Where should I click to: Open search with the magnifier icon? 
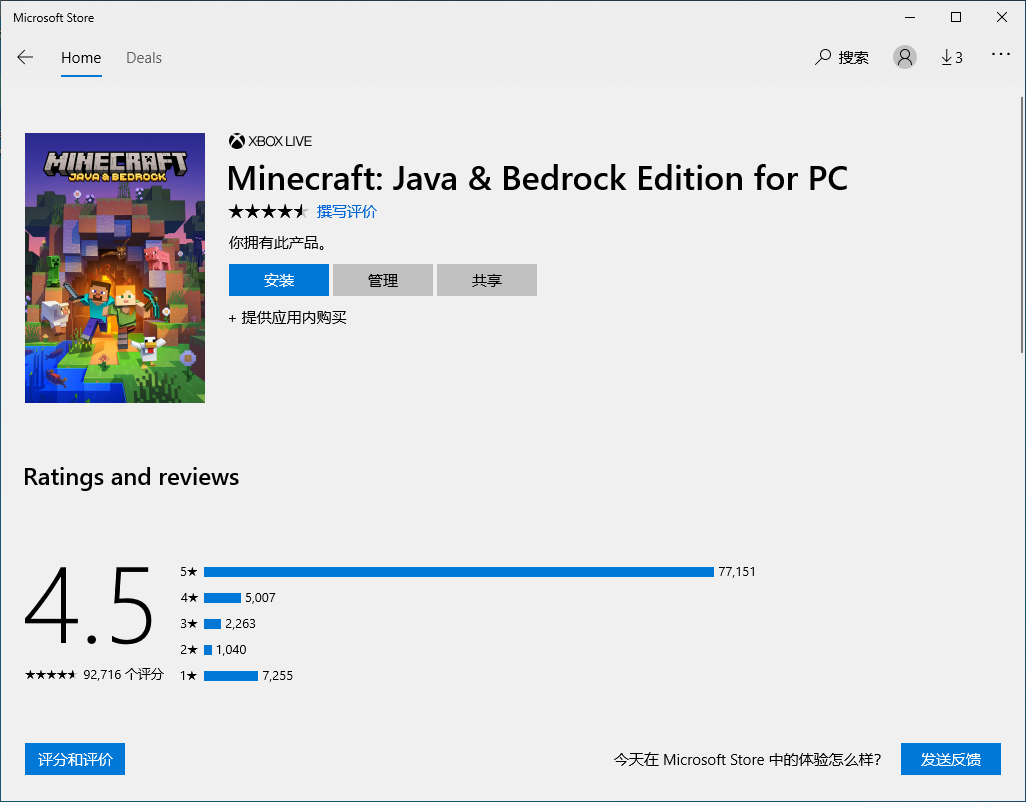coord(824,57)
